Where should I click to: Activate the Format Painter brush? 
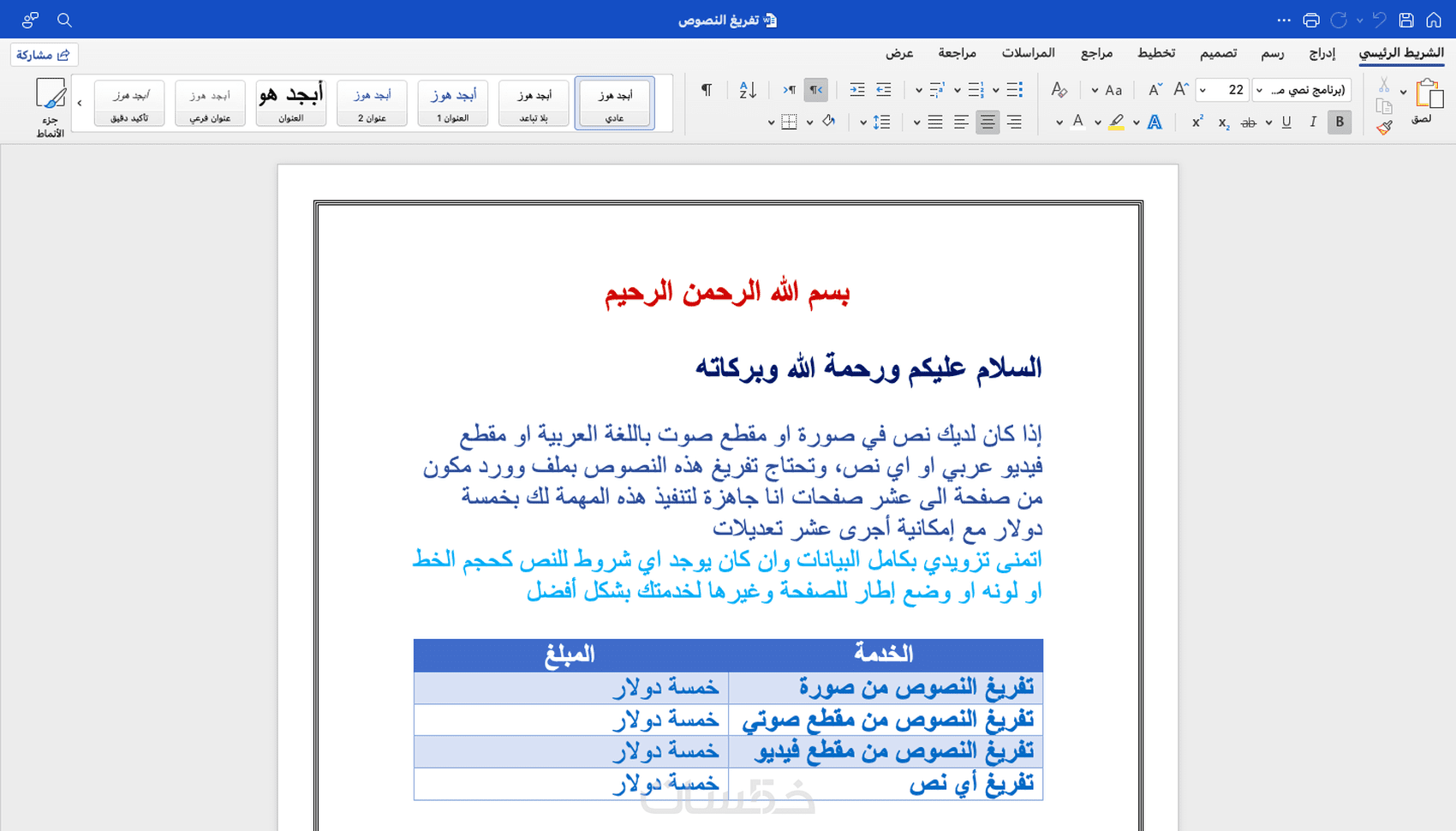point(1384,127)
